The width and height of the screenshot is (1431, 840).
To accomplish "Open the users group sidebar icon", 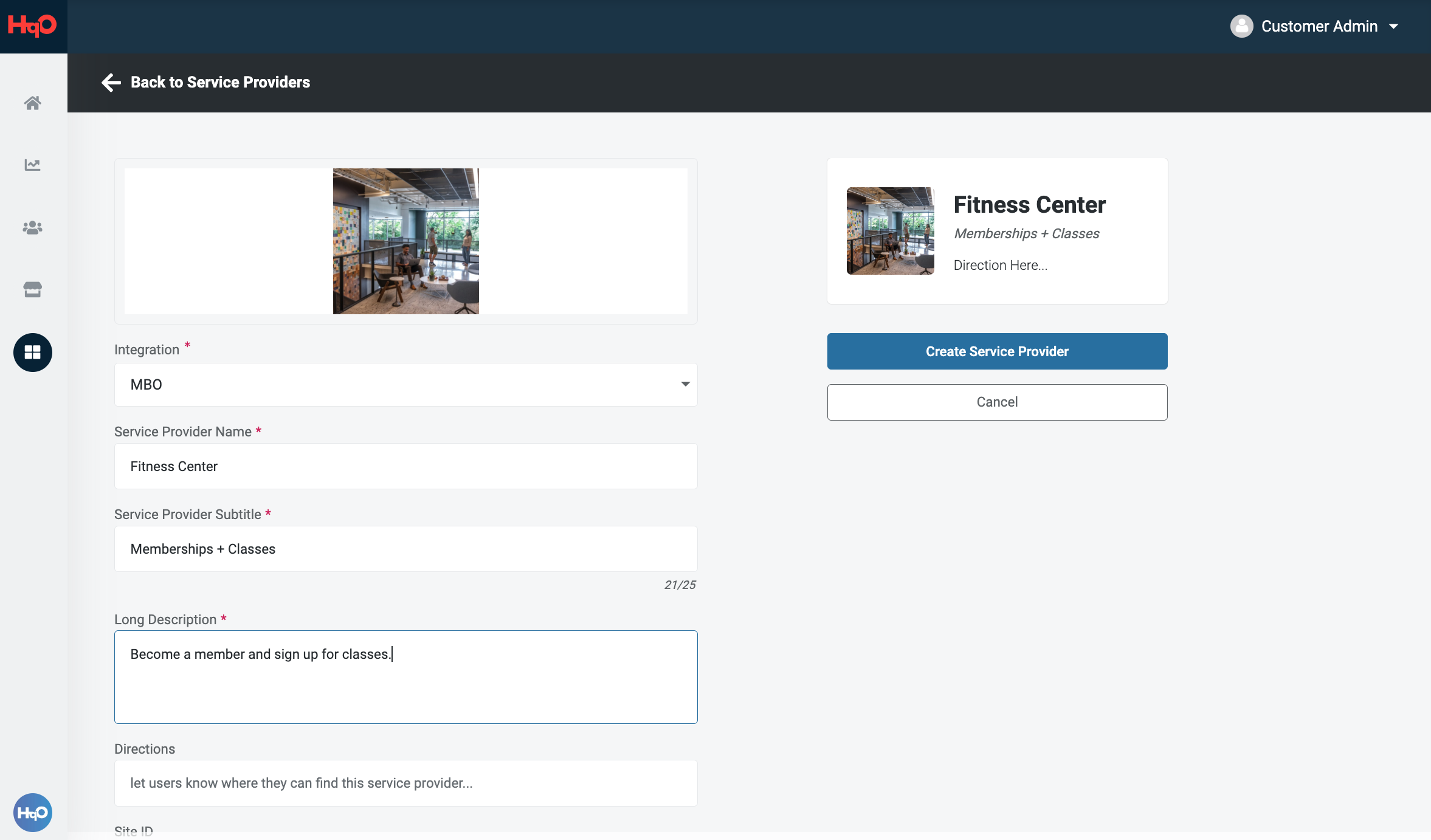I will click(x=33, y=227).
